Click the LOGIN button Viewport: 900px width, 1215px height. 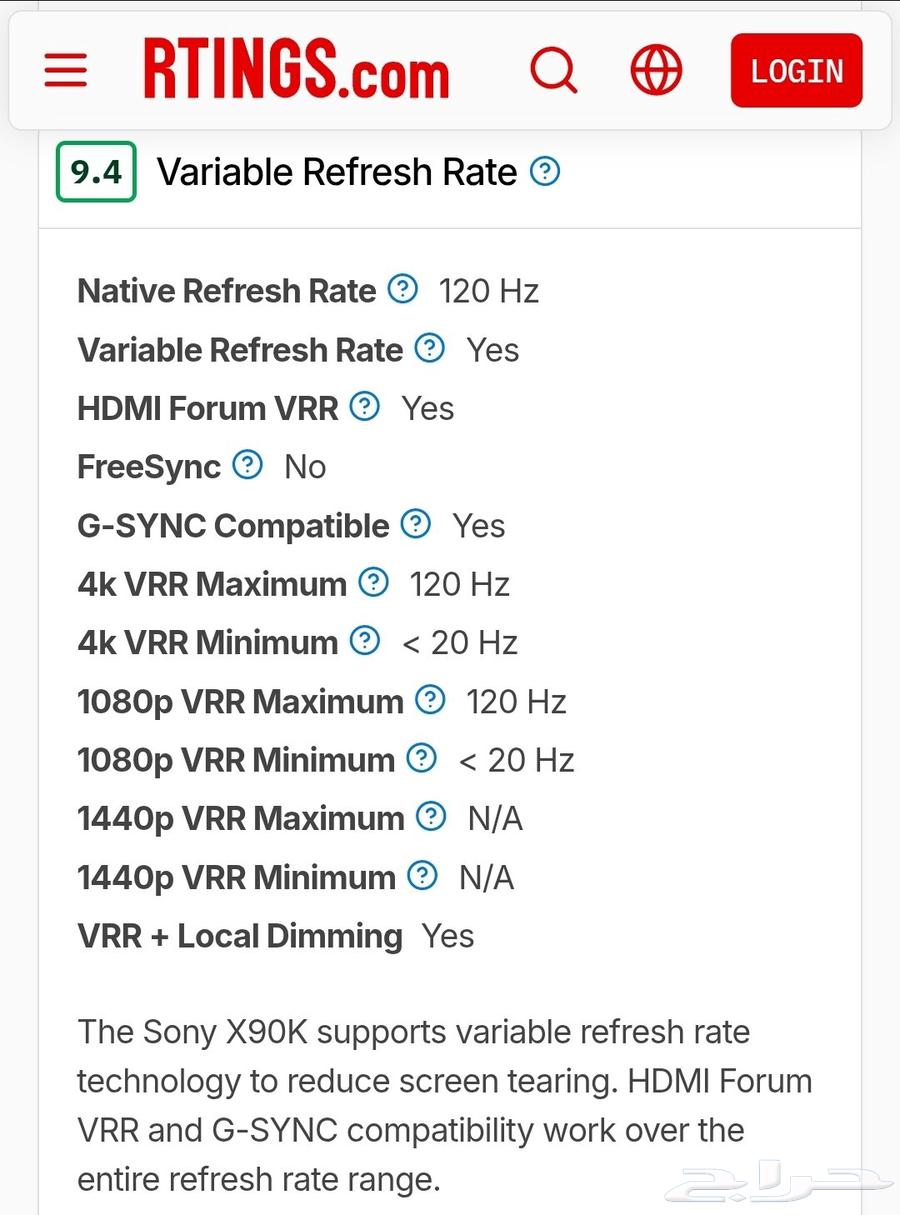(796, 70)
